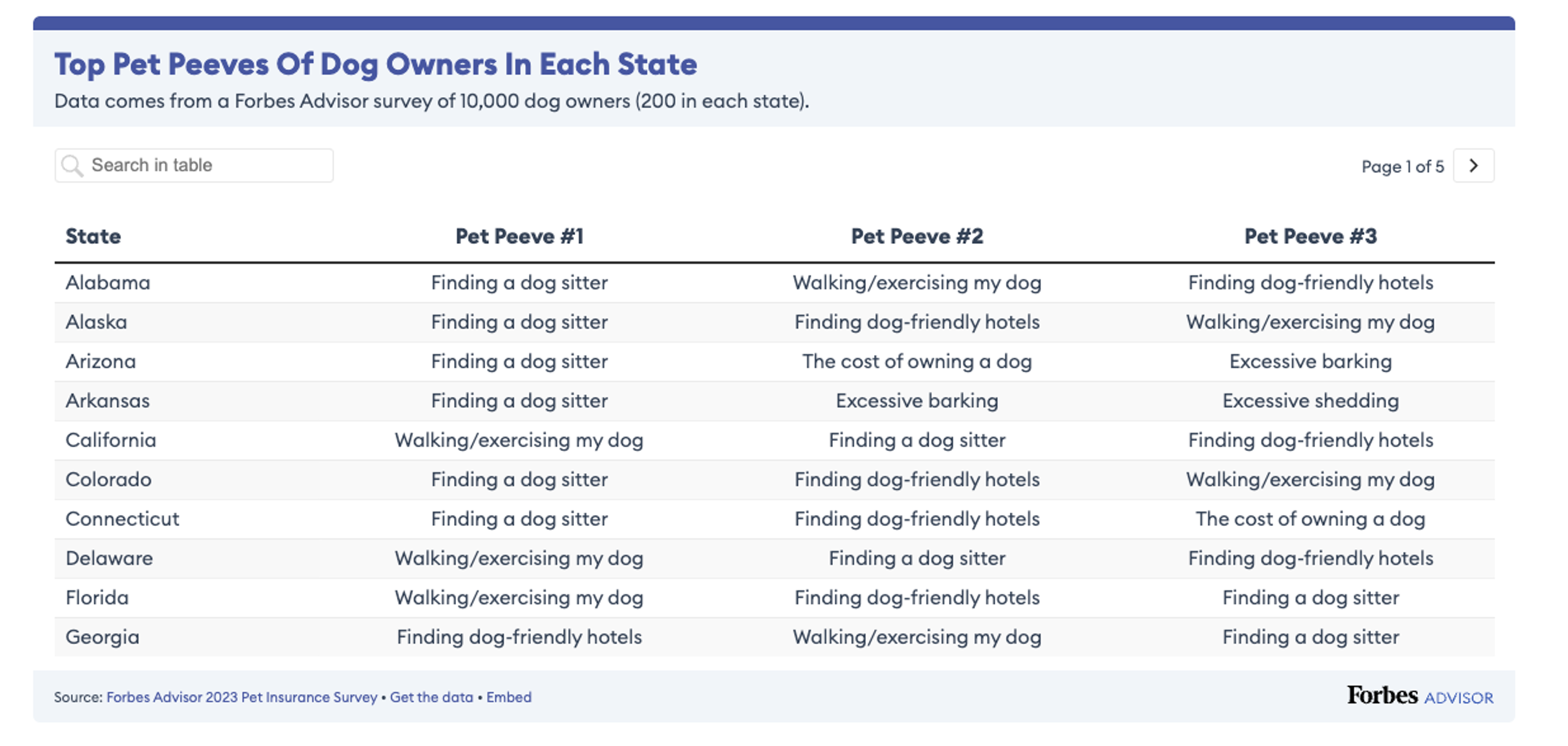
Task: Sort by Pet Peeve #3 column header
Action: click(x=1310, y=236)
